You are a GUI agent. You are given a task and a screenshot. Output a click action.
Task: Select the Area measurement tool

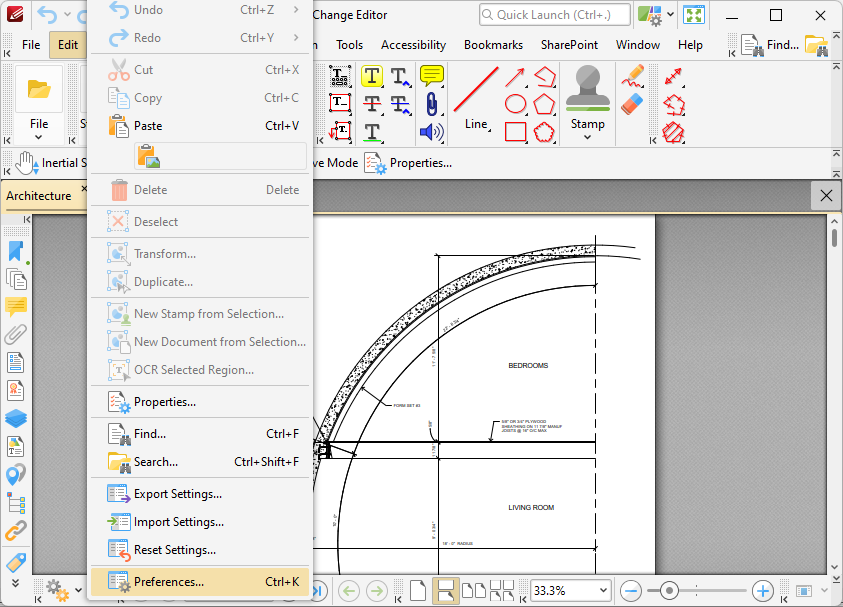point(674,132)
